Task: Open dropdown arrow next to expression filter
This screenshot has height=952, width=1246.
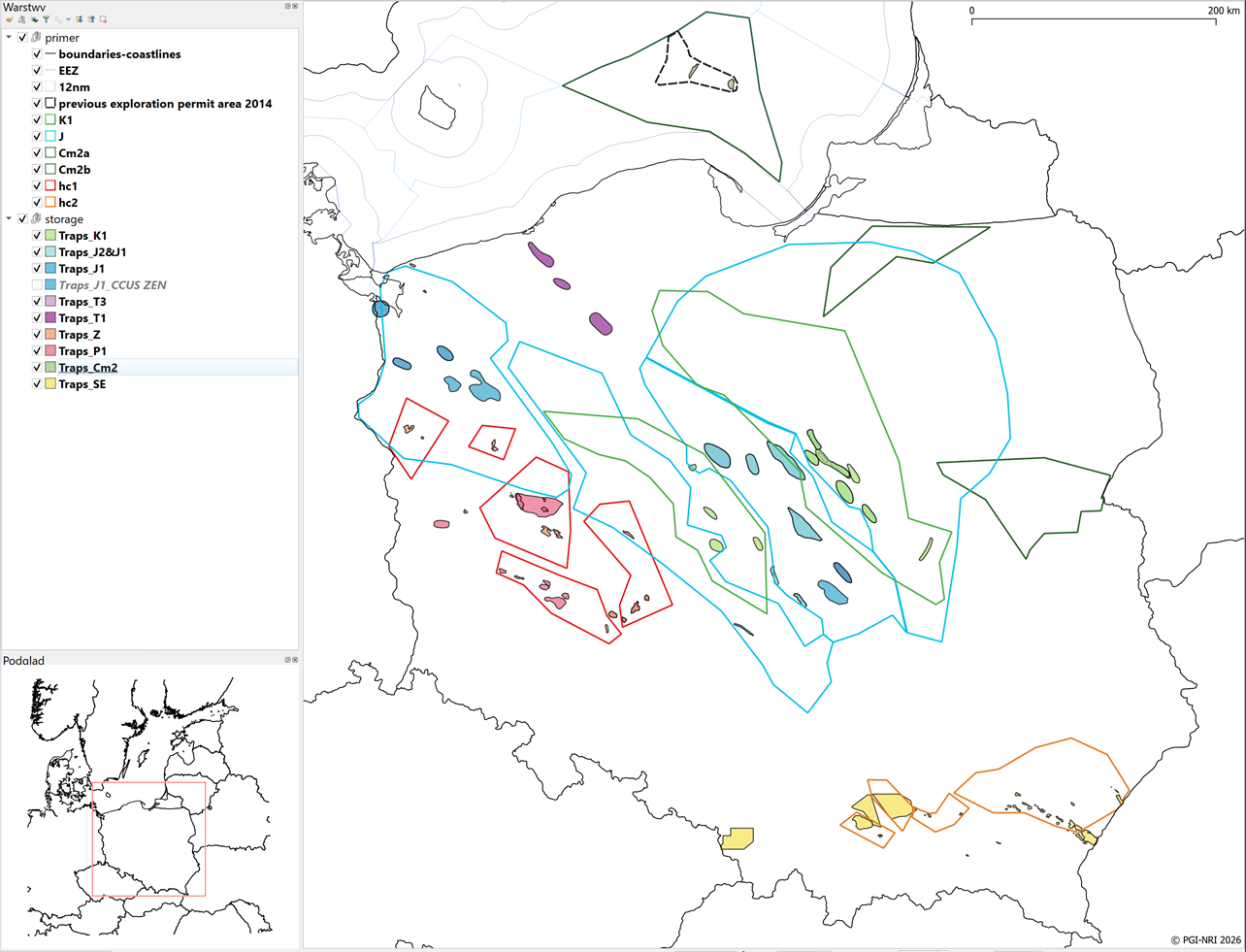Action: 68,19
